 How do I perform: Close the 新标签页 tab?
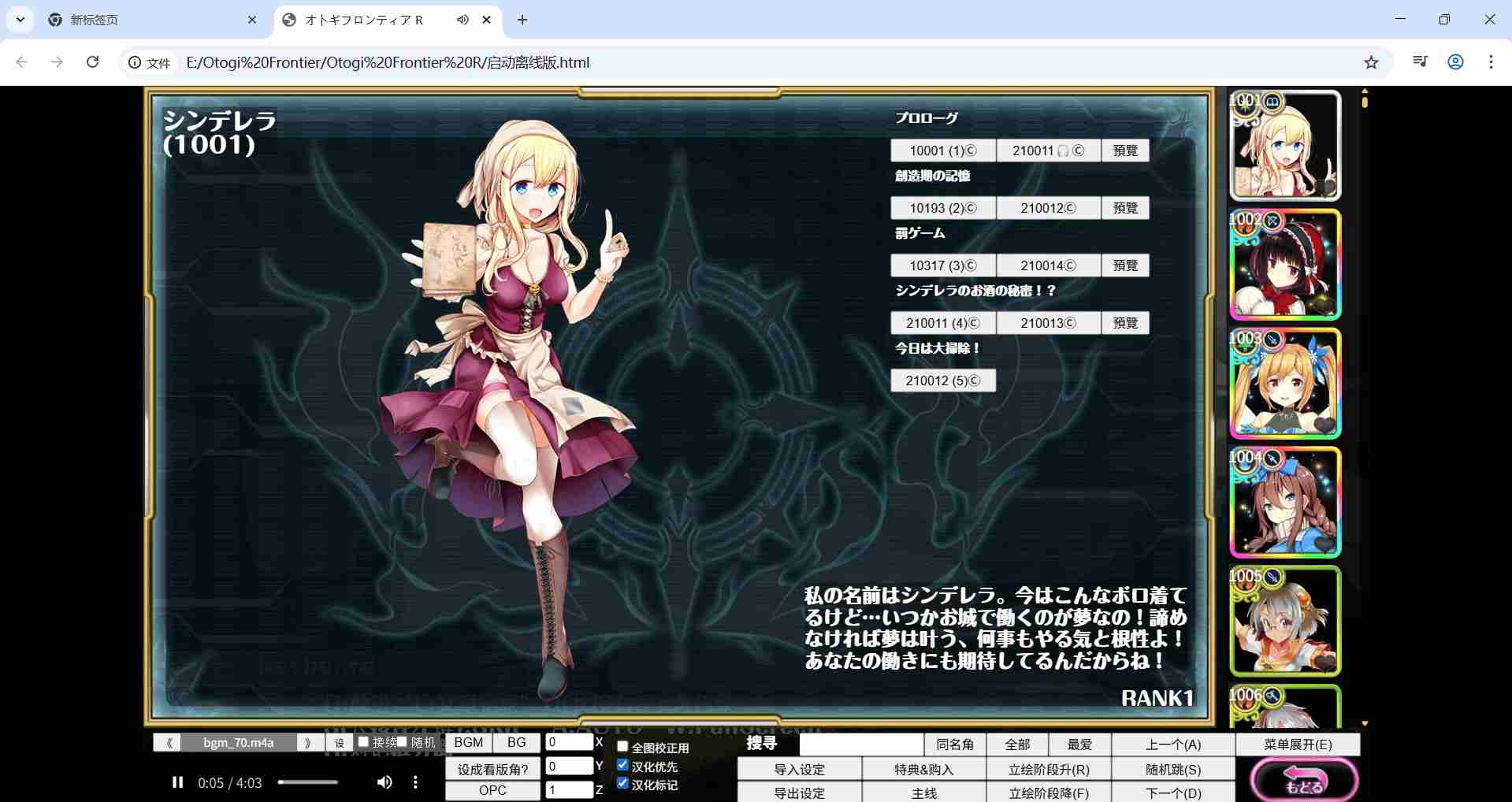click(252, 20)
